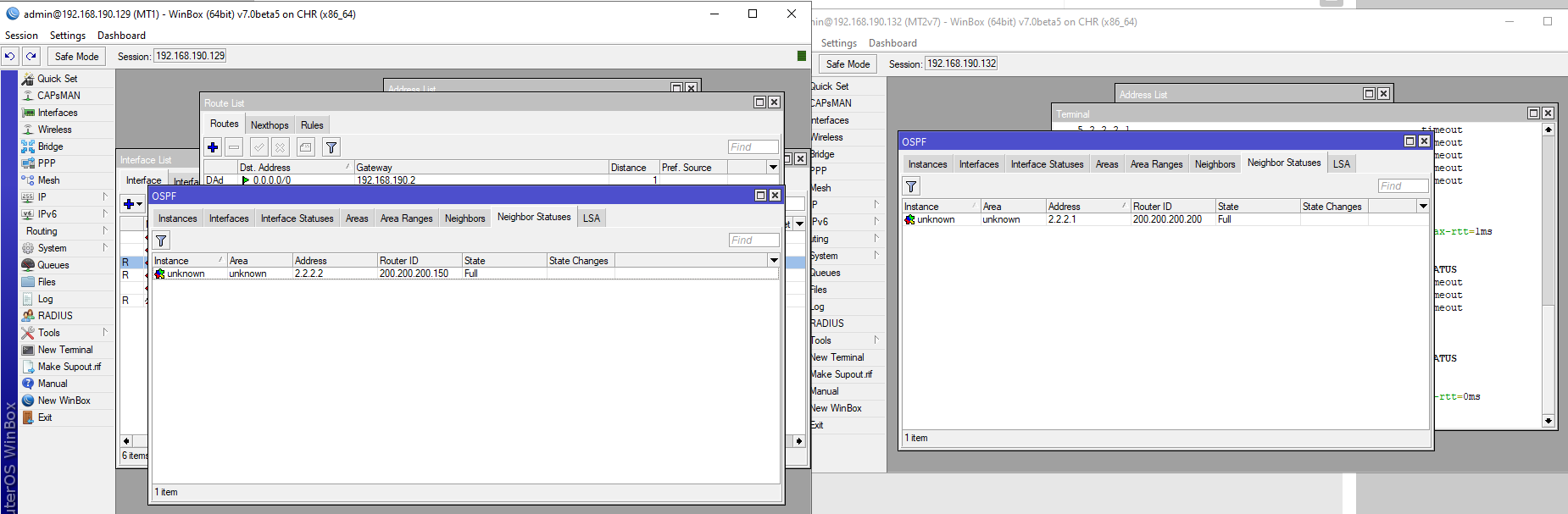Open the Dashboard menu in MT1 window
Image resolution: width=1568 pixels, height=514 pixels.
(121, 36)
